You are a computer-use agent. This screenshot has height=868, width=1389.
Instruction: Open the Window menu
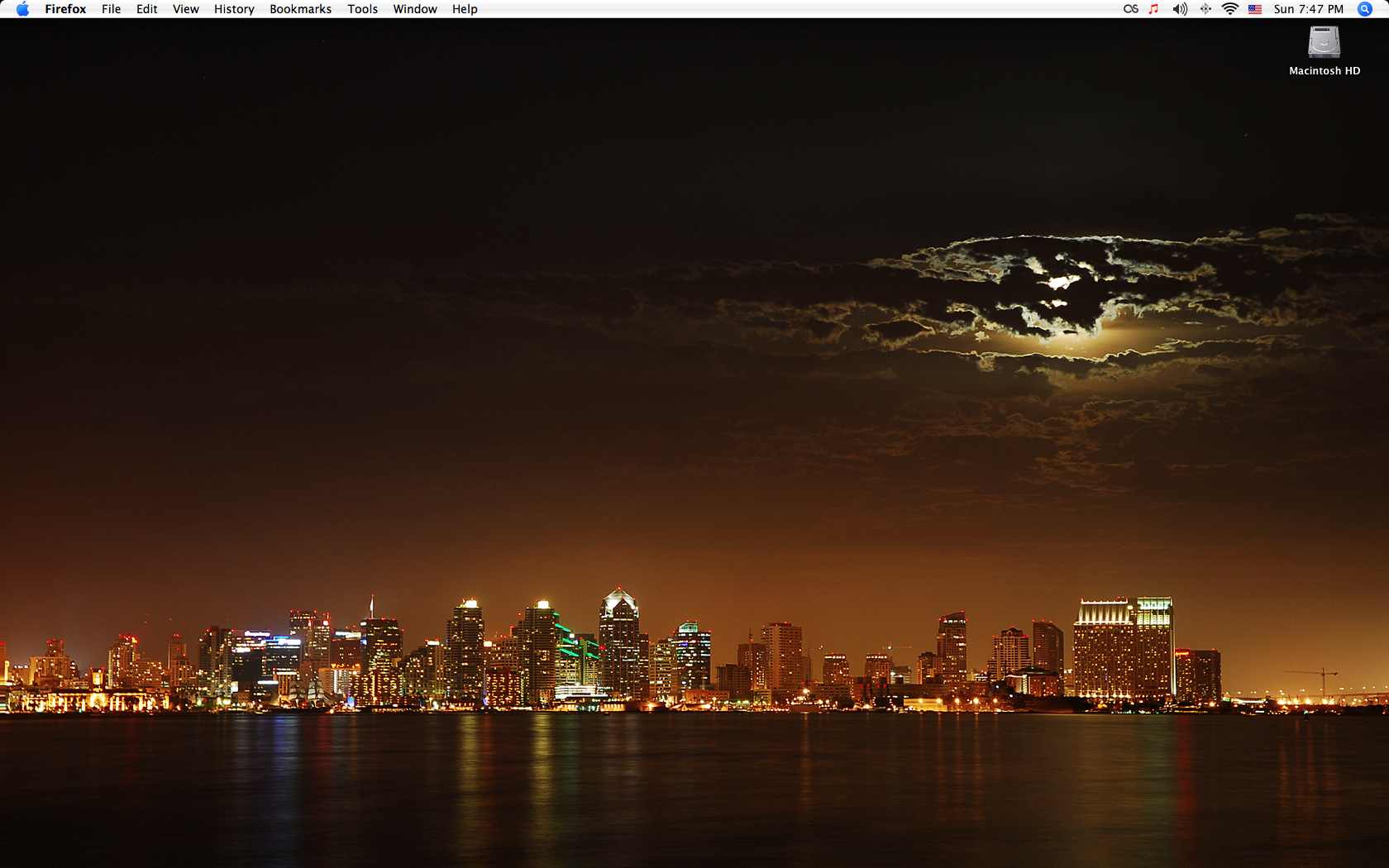414,9
